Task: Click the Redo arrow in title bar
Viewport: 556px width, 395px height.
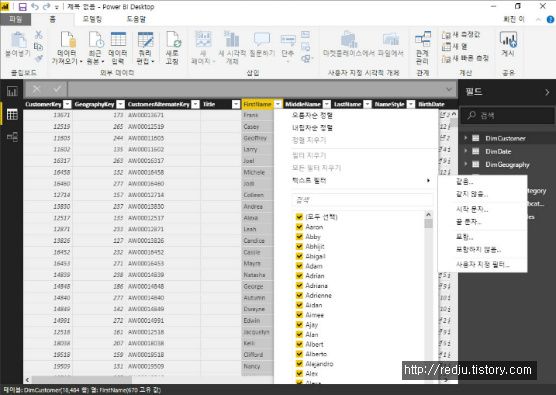Action: [x=46, y=6]
